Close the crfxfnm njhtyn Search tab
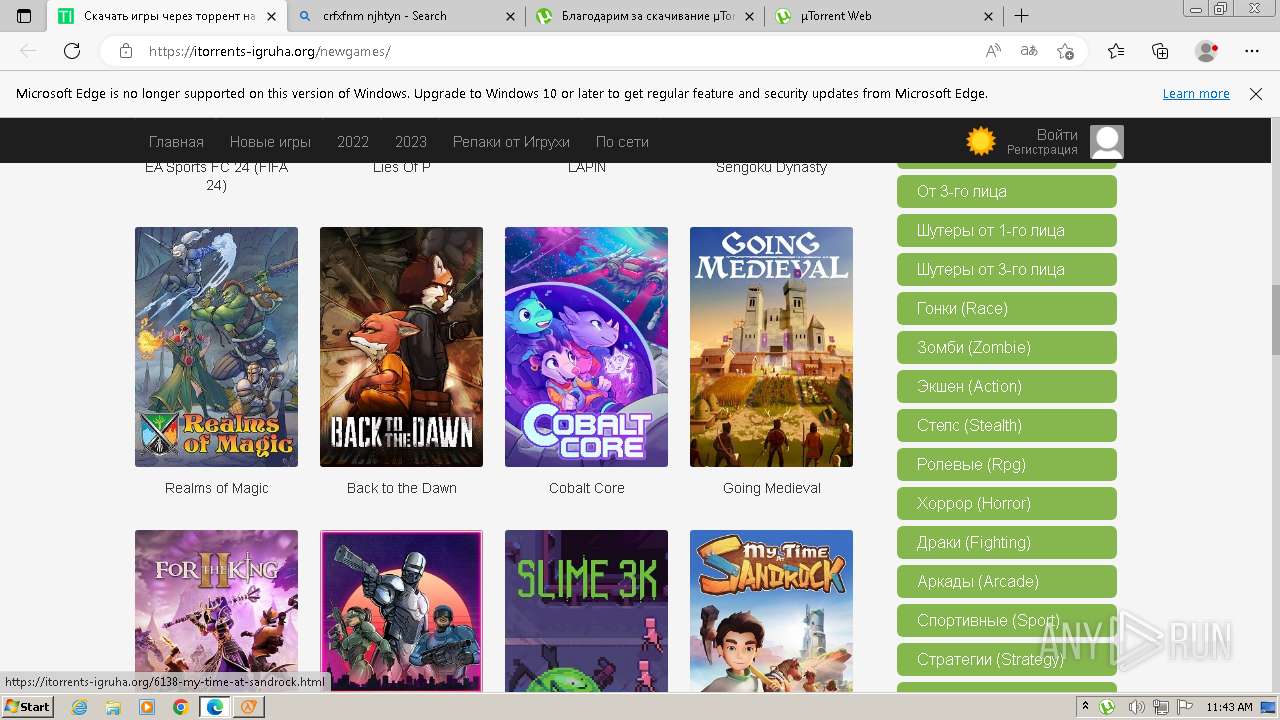This screenshot has width=1280, height=720. 510,16
